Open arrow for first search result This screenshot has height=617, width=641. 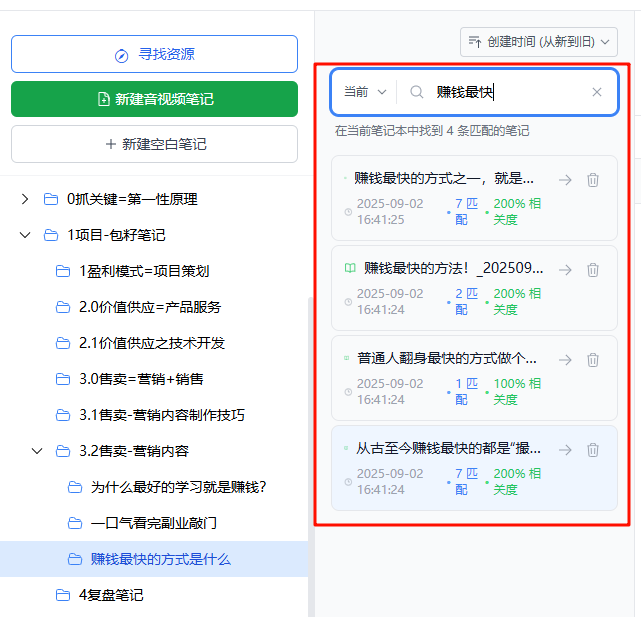tap(565, 180)
